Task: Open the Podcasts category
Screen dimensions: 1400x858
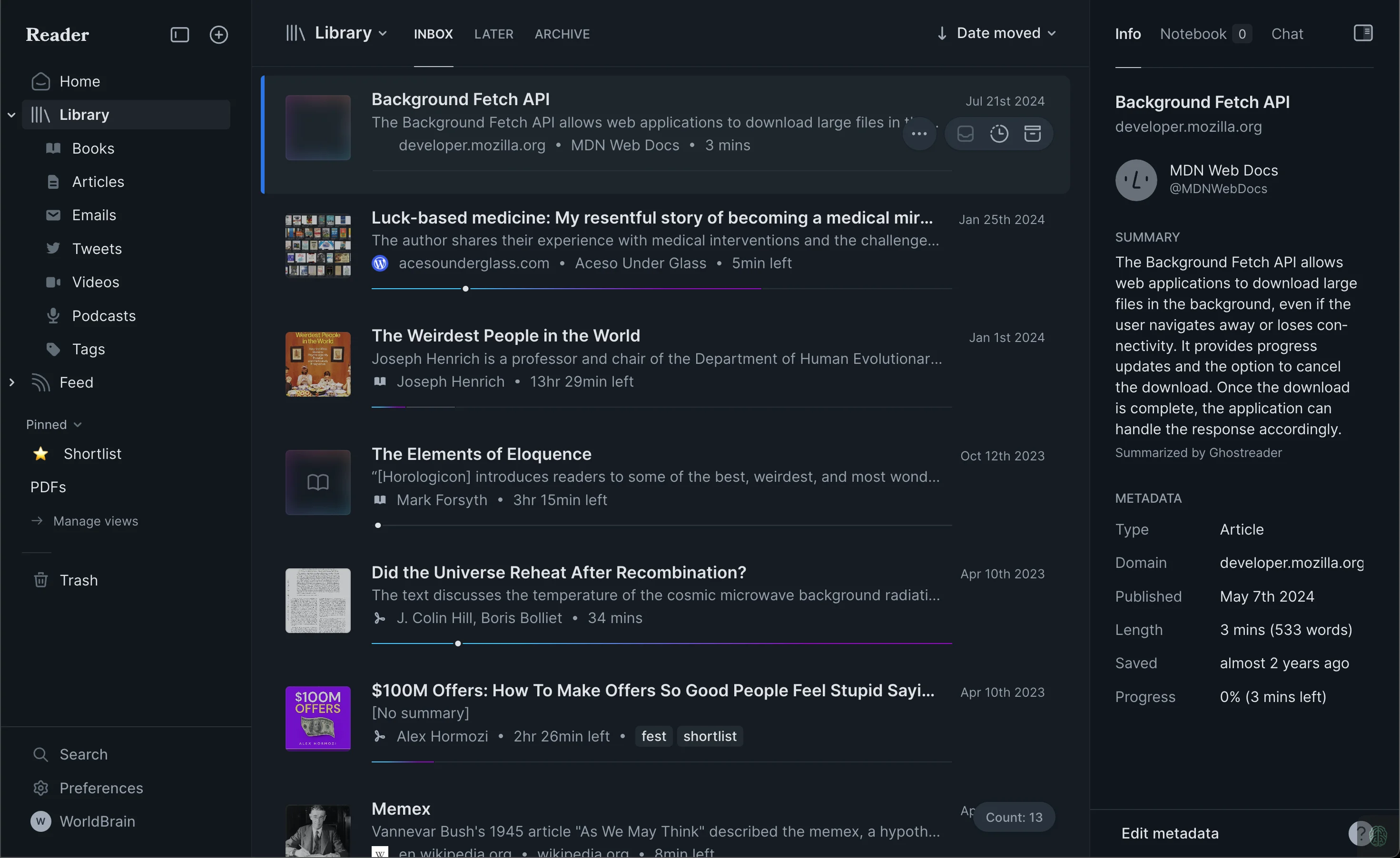Action: [103, 316]
